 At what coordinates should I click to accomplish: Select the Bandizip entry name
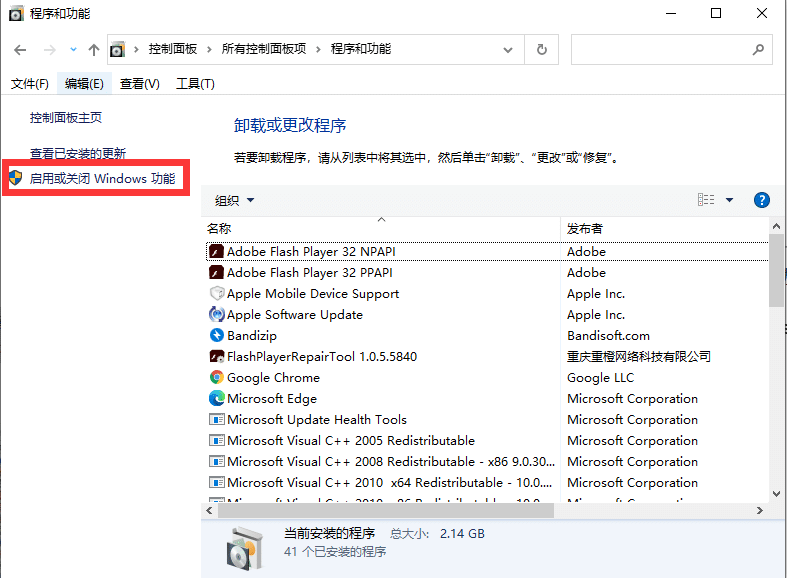(252, 336)
